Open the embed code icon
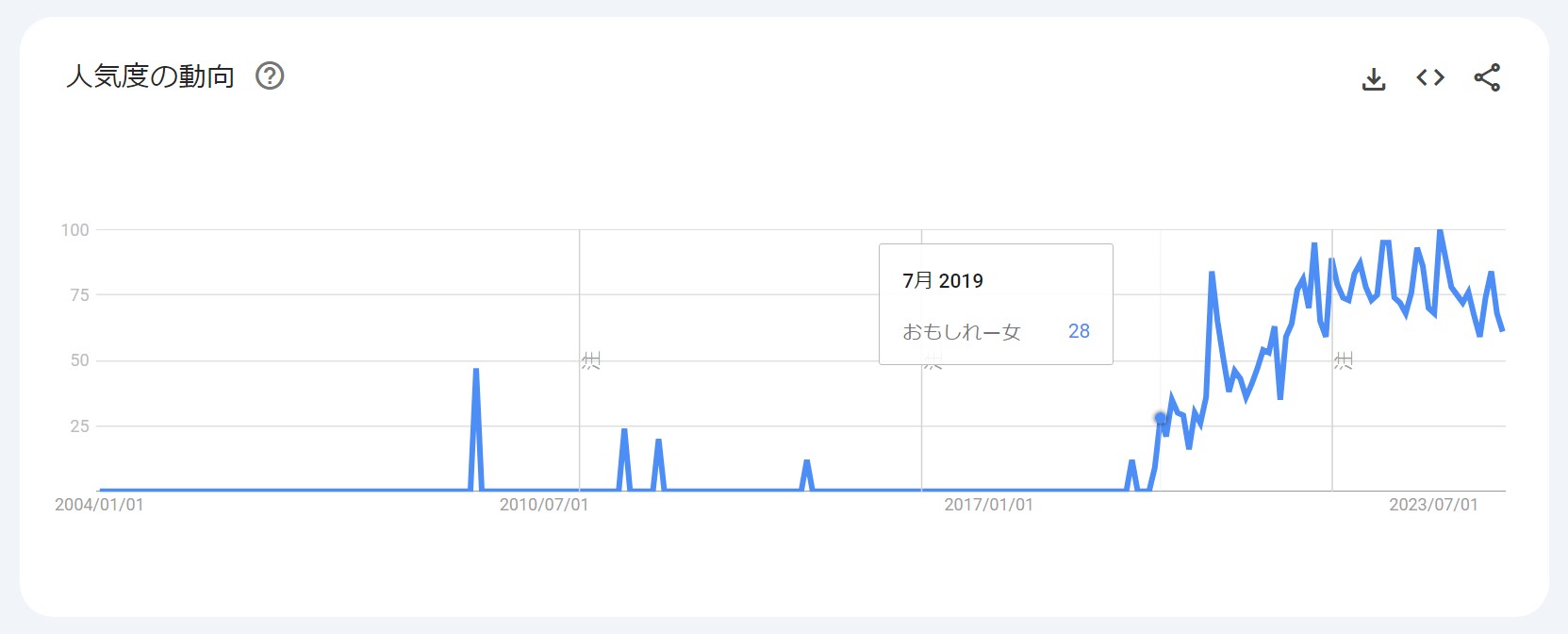The width and height of the screenshot is (1568, 634). click(x=1430, y=77)
